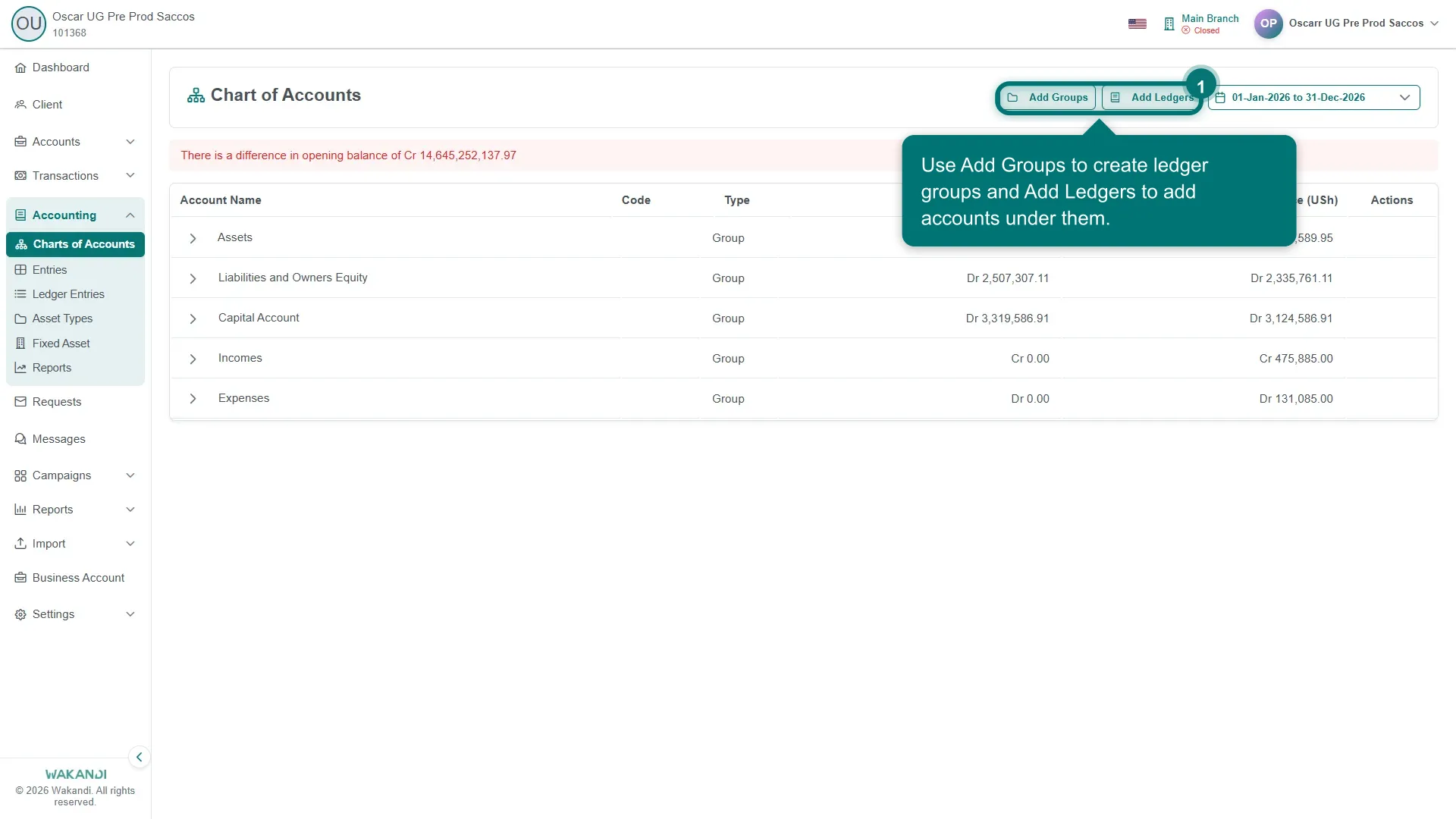Open the financial year date range dropdown

pos(1314,98)
